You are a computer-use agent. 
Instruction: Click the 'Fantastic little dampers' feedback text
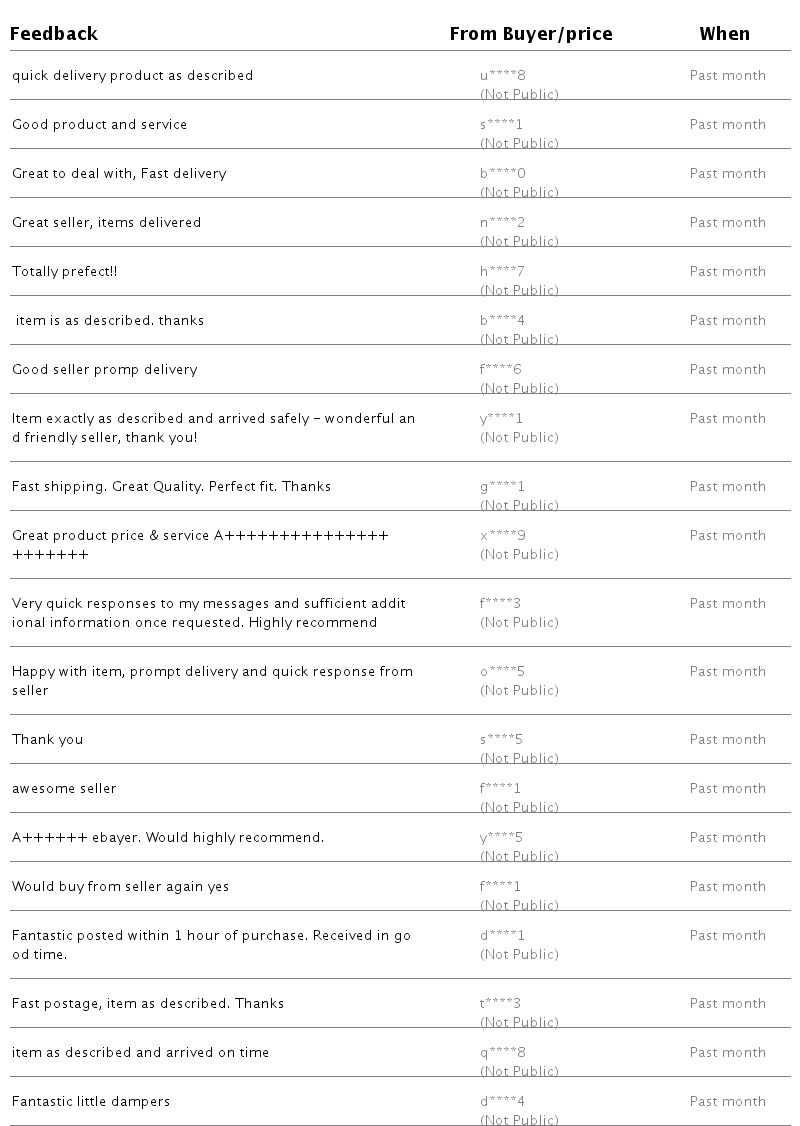pyautogui.click(x=91, y=1101)
